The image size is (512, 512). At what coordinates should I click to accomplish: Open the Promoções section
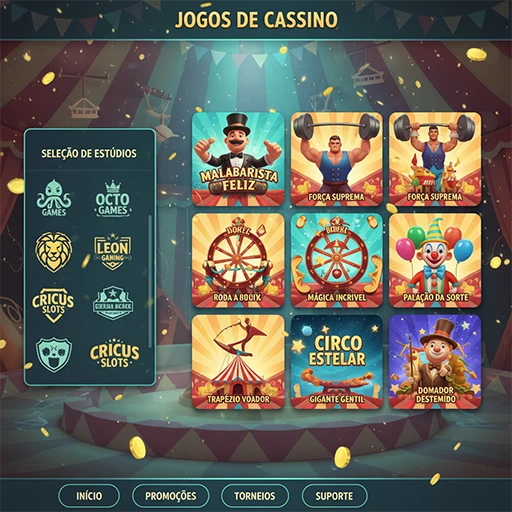pyautogui.click(x=171, y=496)
